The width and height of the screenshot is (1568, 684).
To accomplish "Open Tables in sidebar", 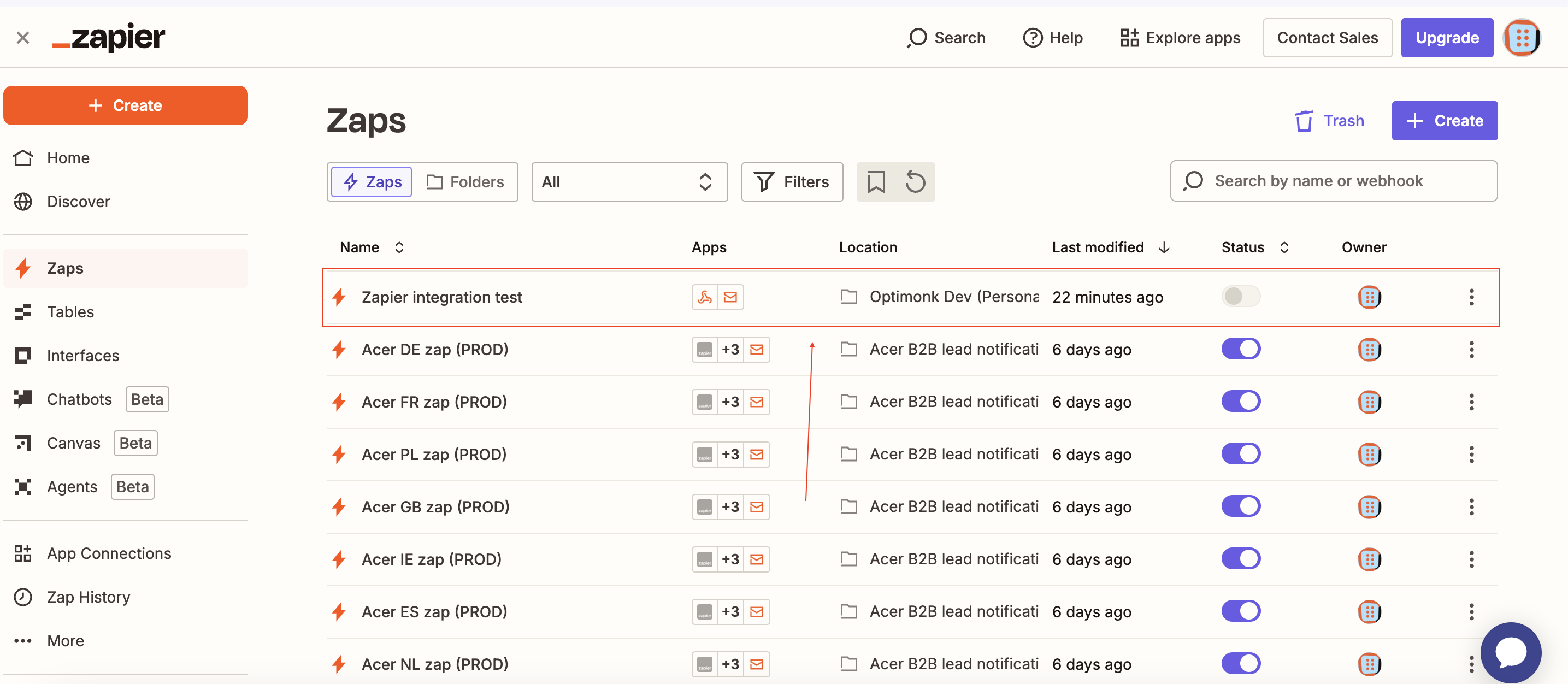I will click(126, 311).
